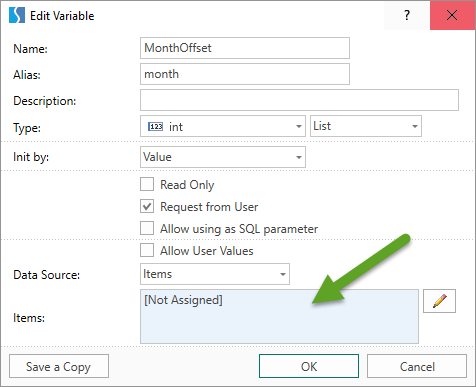This screenshot has width=476, height=387.
Task: Close the Edit Variable dialog
Action: 452,15
